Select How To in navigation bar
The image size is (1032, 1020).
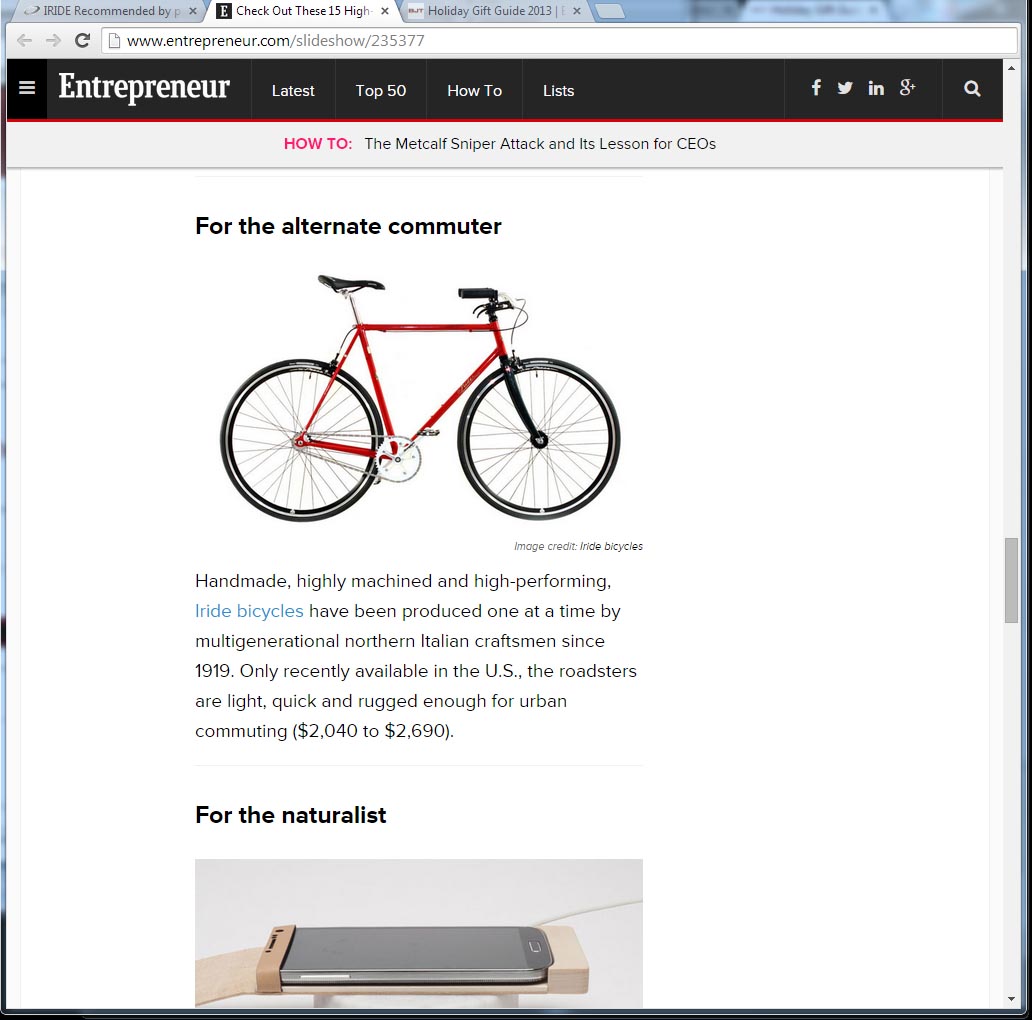[474, 91]
